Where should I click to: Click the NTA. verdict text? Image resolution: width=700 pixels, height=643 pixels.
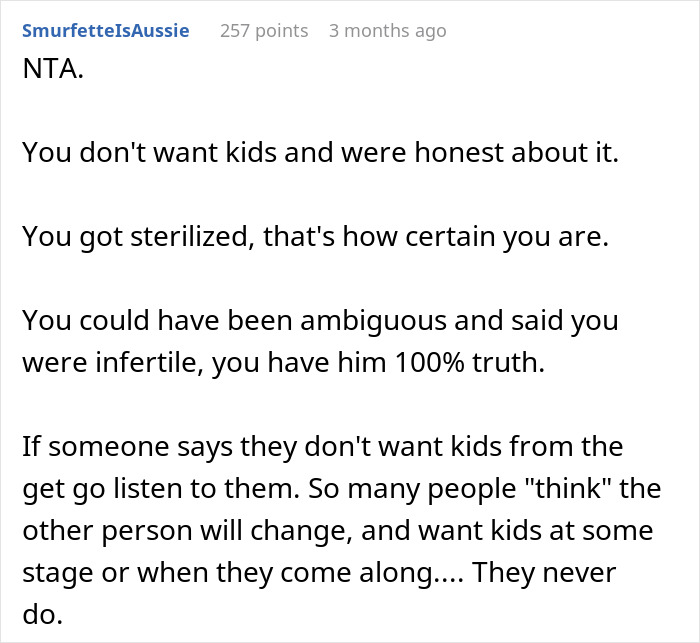pos(53,69)
